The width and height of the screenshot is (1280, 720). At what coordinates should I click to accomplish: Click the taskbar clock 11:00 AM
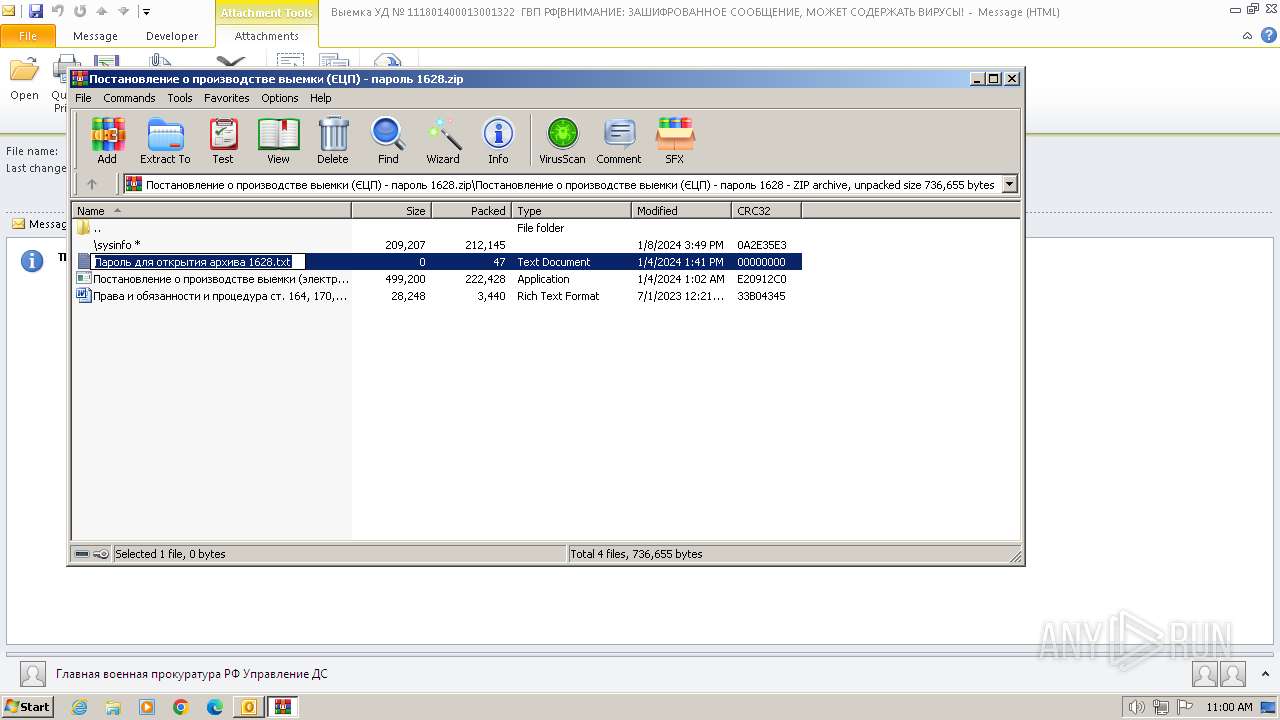click(x=1229, y=707)
